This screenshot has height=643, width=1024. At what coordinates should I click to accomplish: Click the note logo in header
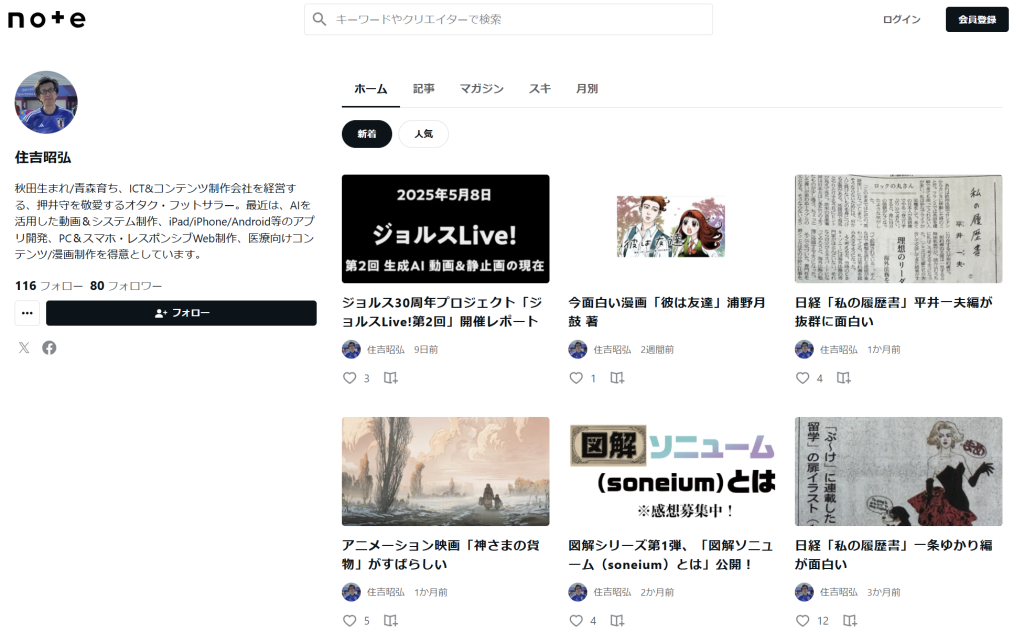click(47, 19)
